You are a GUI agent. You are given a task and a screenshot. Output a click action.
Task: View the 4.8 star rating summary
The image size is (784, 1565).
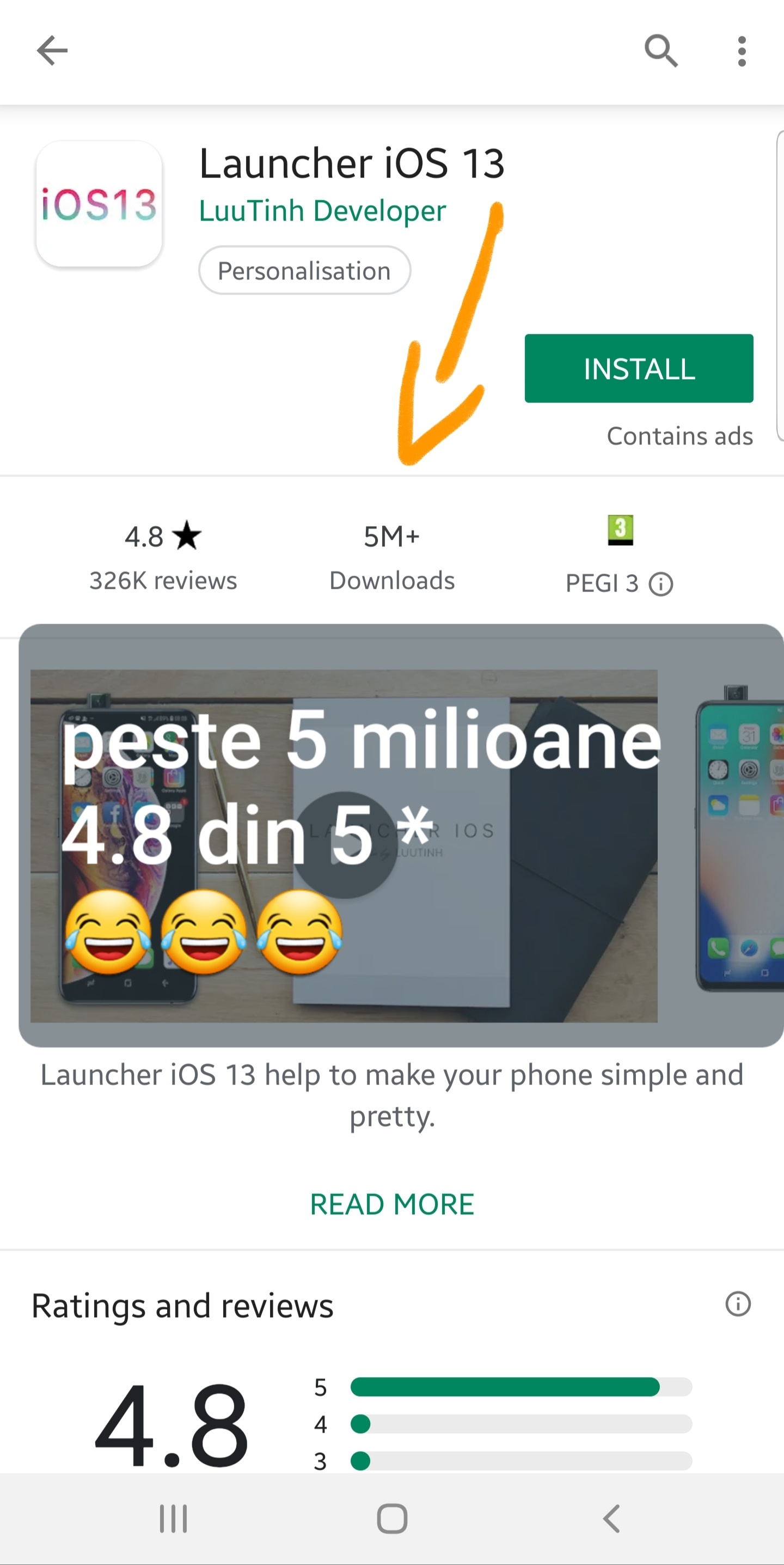pos(163,555)
